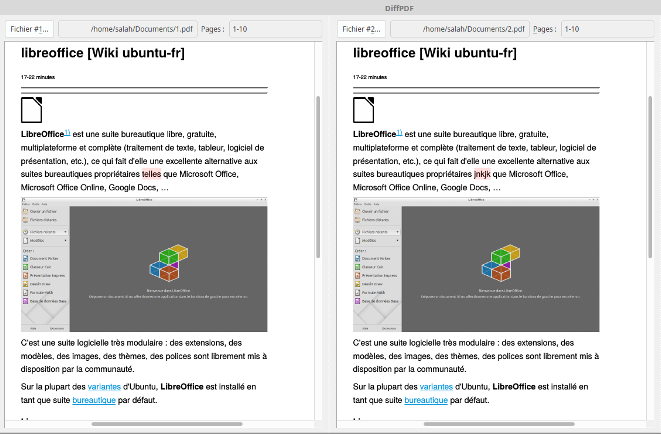
Task: Click the left pane horizontal scrollbar
Action: (x=167, y=424)
